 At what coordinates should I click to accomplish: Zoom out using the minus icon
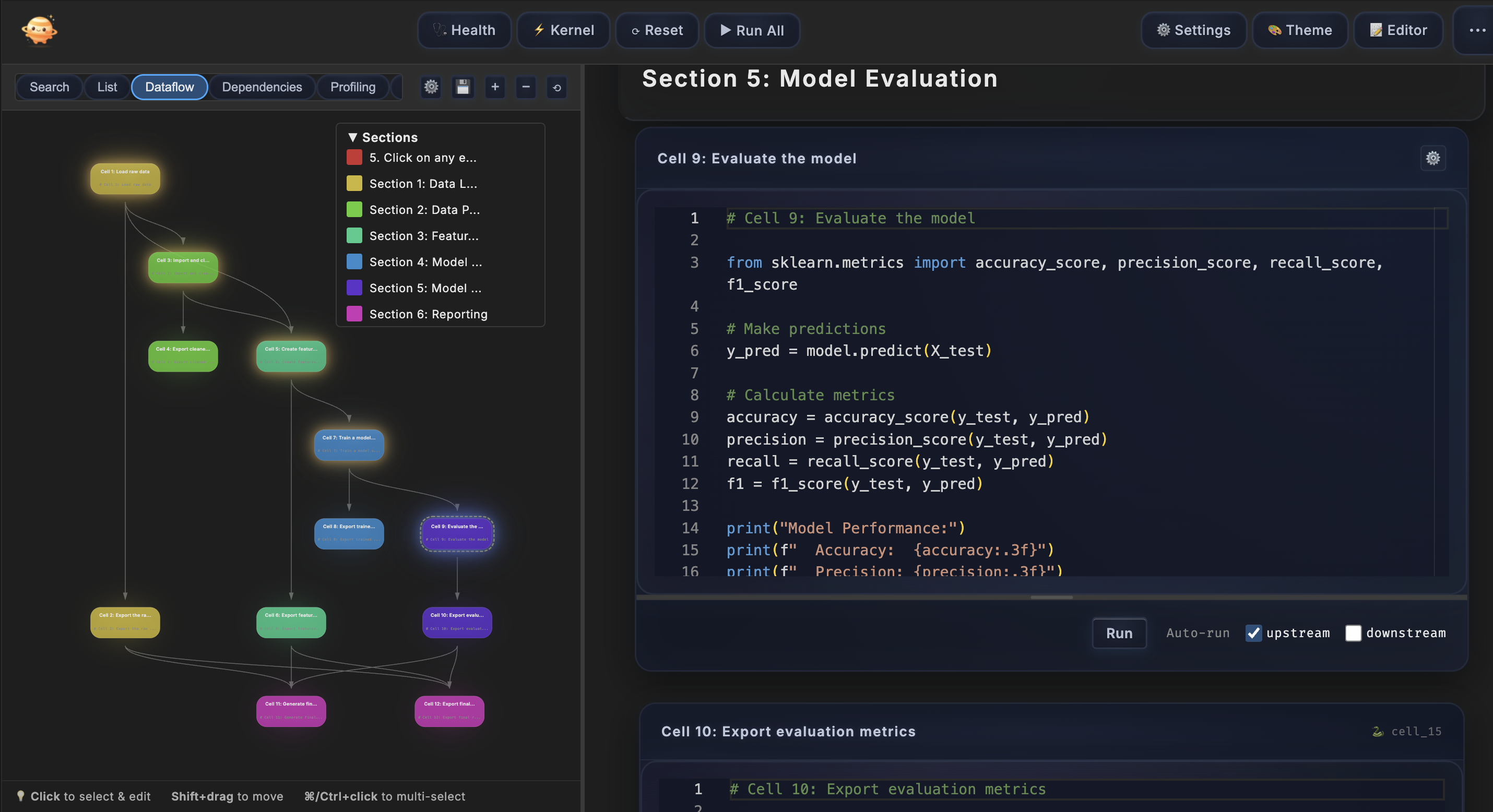(x=526, y=88)
